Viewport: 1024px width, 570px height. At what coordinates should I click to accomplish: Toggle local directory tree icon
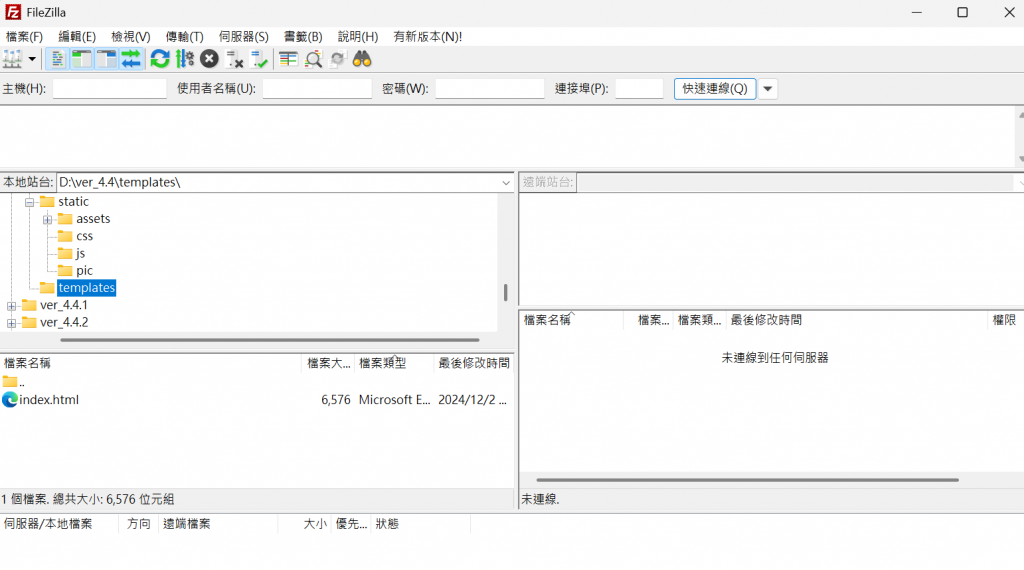pyautogui.click(x=82, y=59)
